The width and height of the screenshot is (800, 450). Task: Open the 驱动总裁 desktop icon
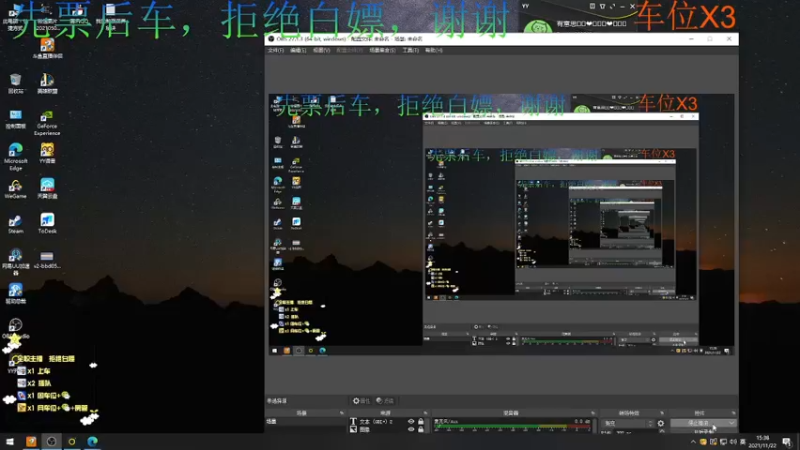pos(15,293)
